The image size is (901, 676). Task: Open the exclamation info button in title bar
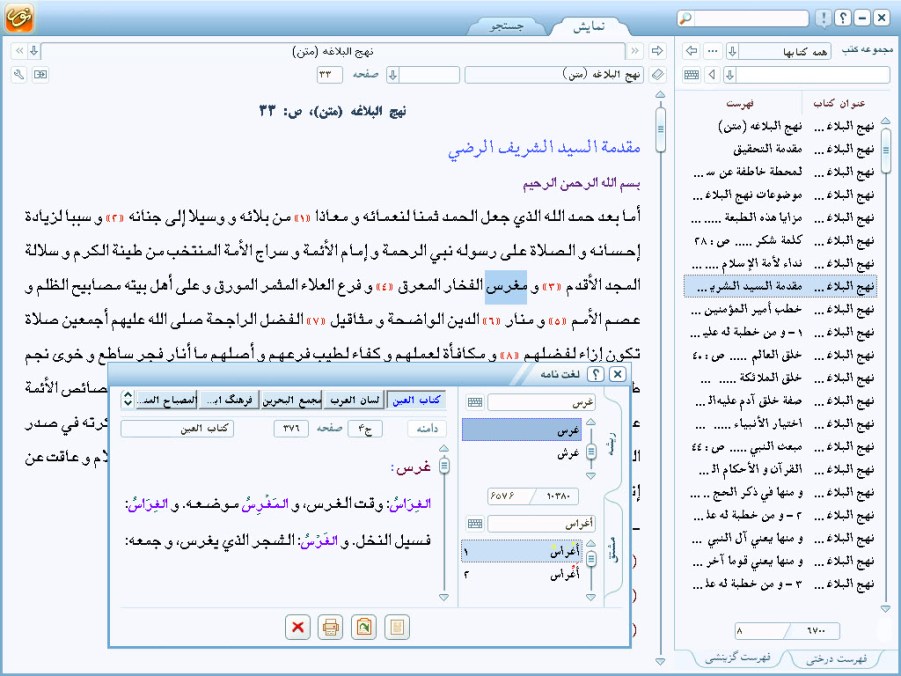823,18
